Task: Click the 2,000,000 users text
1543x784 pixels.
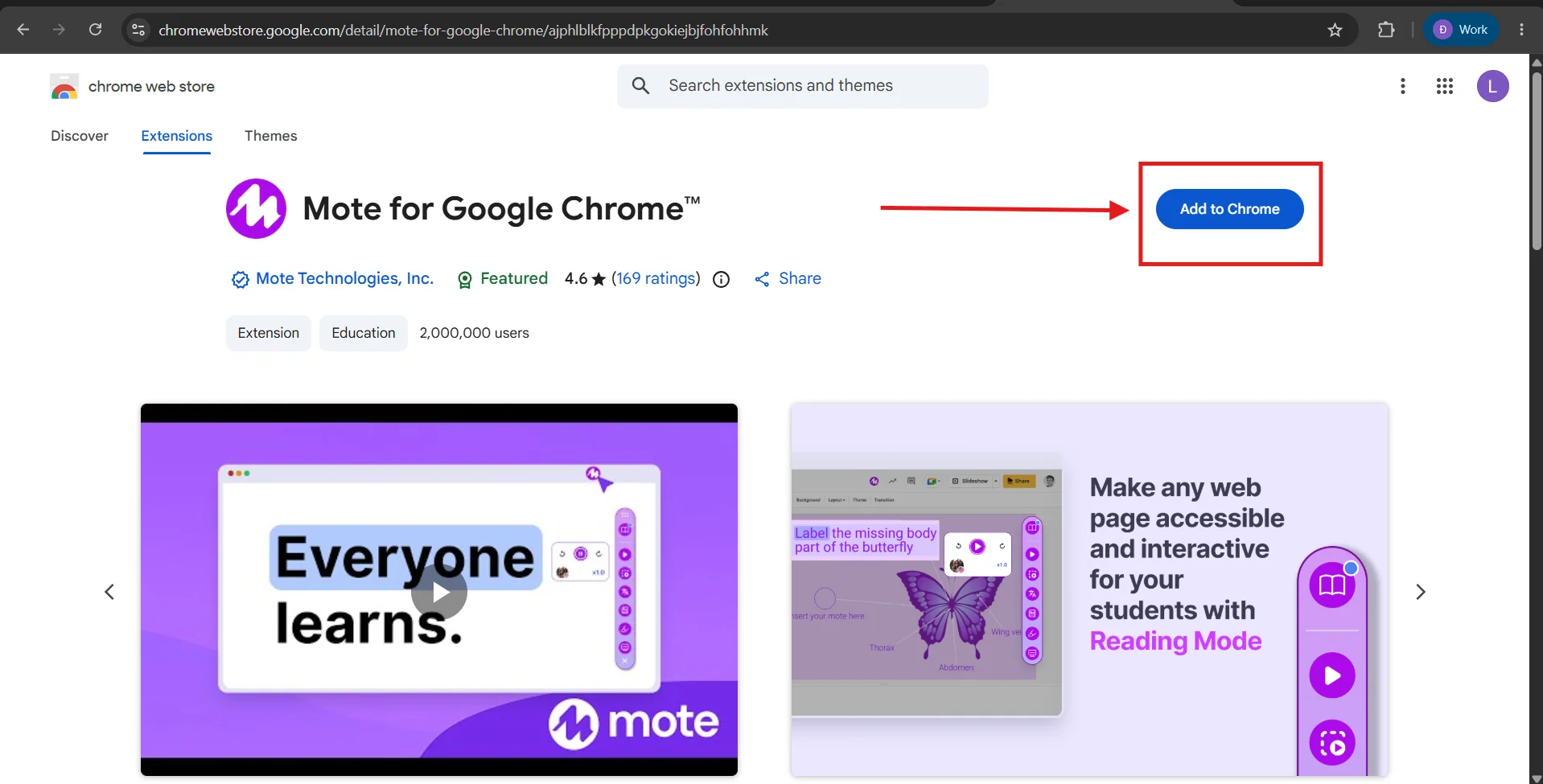Action: tap(475, 333)
